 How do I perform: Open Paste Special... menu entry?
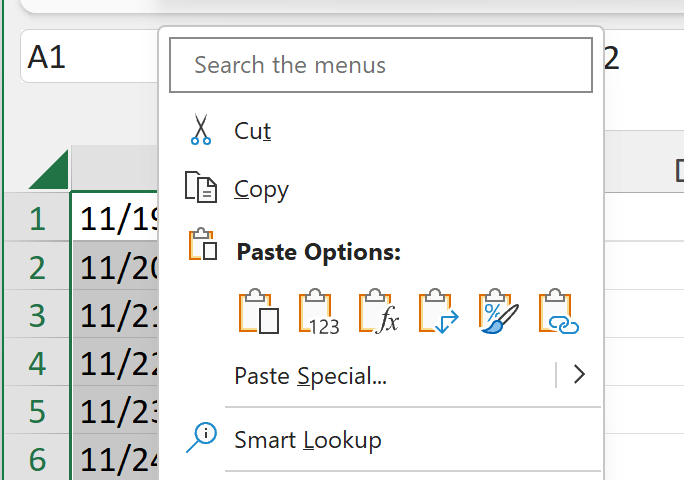coord(310,376)
